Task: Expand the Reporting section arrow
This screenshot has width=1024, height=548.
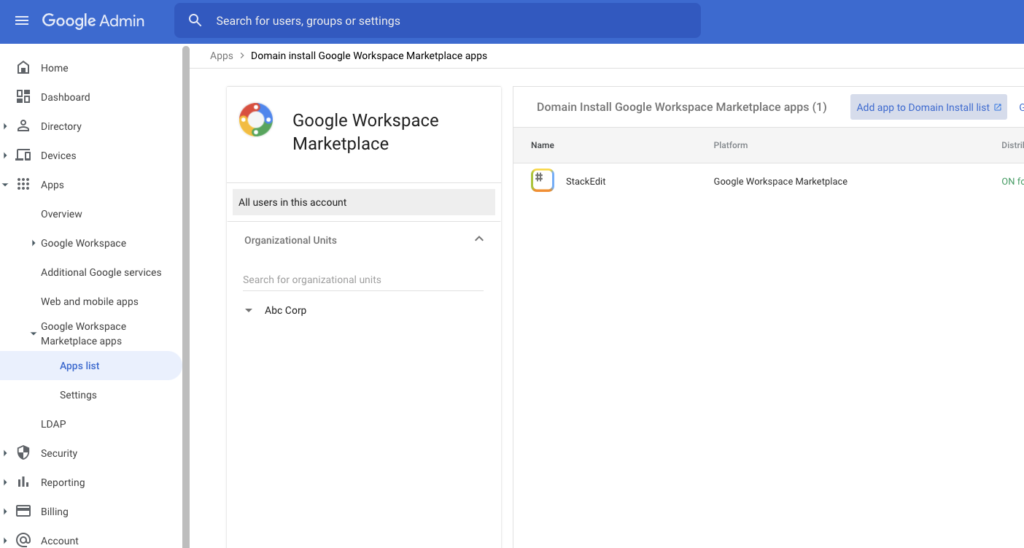Action: pos(5,482)
